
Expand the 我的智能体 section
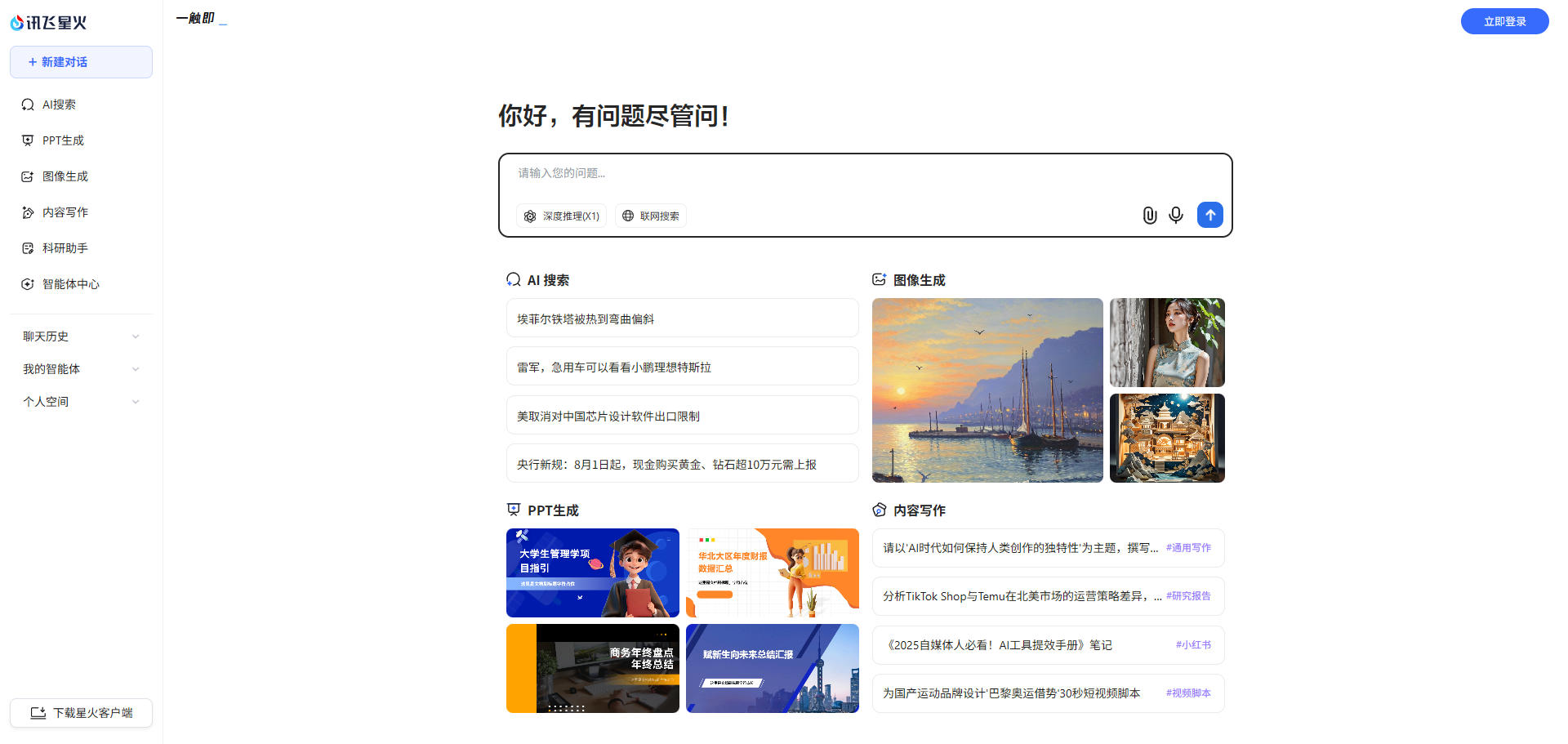tap(81, 368)
